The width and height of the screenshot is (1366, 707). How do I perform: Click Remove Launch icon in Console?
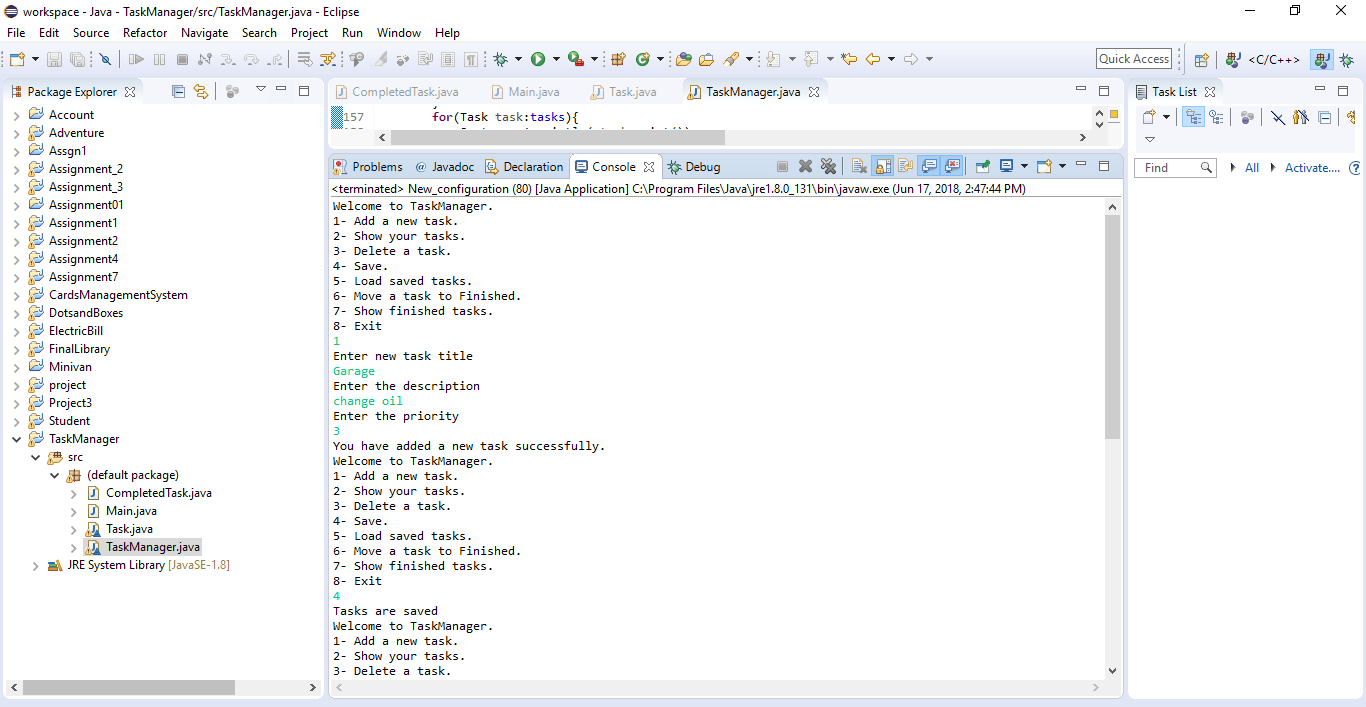(805, 166)
